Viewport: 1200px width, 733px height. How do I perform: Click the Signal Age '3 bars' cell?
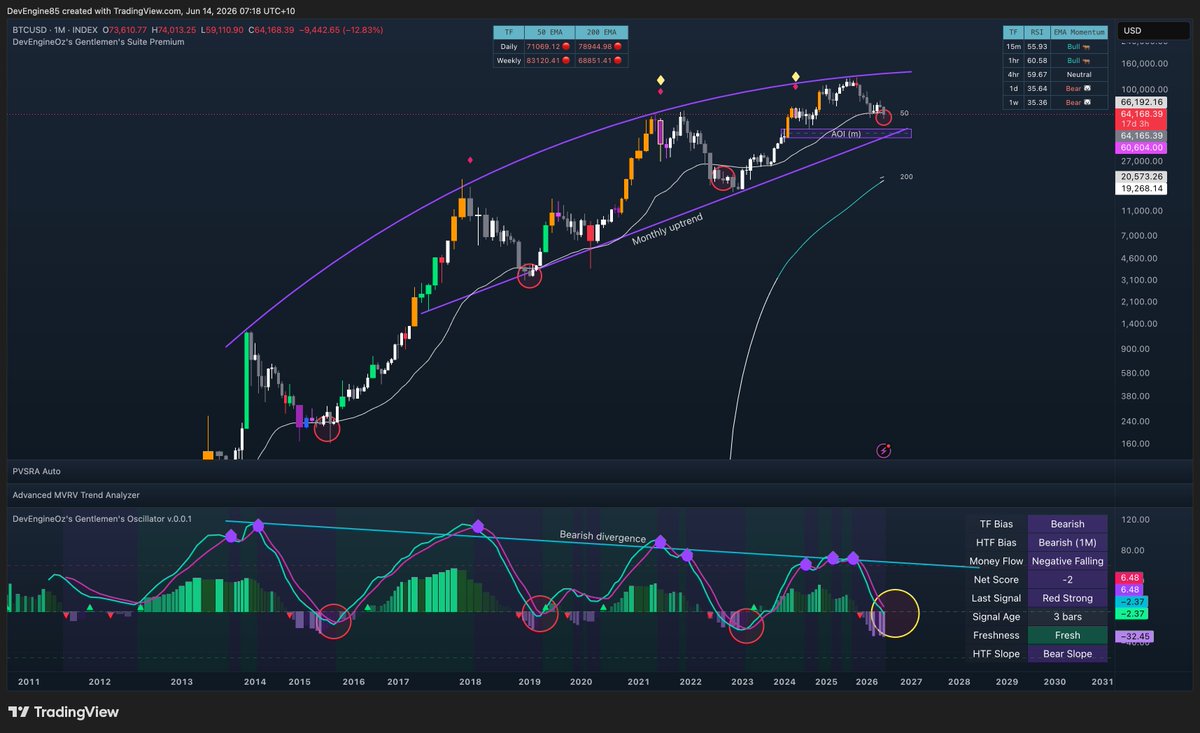click(x=1067, y=617)
